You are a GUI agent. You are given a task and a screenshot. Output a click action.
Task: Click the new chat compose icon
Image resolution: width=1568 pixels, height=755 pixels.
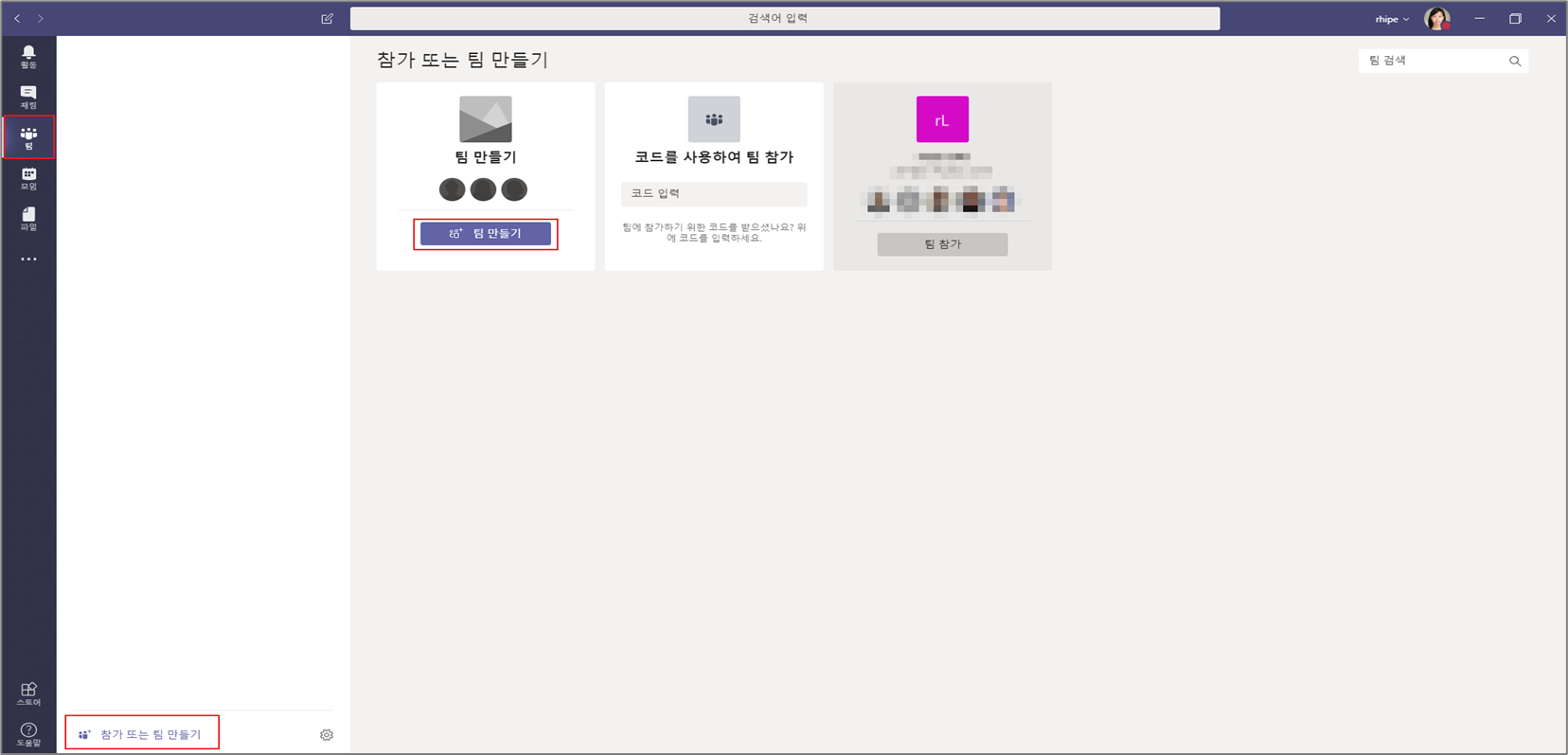[x=328, y=19]
